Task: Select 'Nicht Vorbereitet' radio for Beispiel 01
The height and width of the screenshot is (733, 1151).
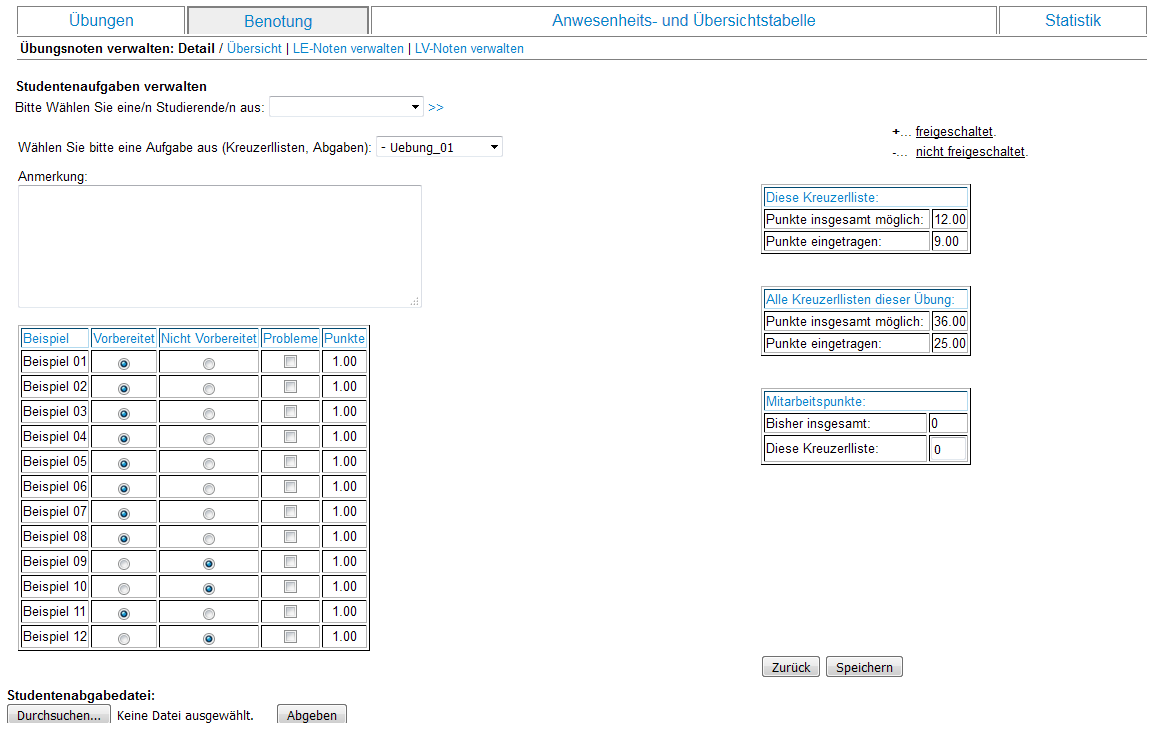Action: pyautogui.click(x=209, y=363)
